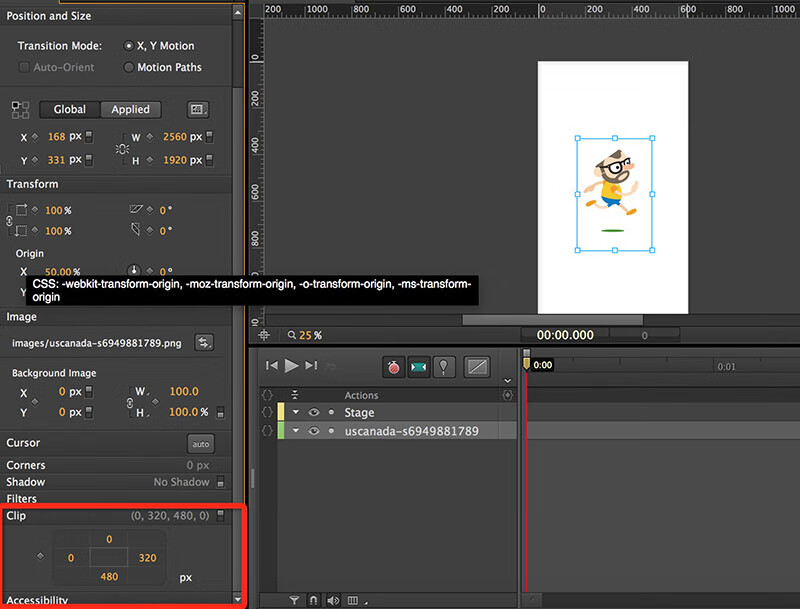Click properties panel scroll-down arrow
The height and width of the screenshot is (609, 800).
click(x=238, y=599)
